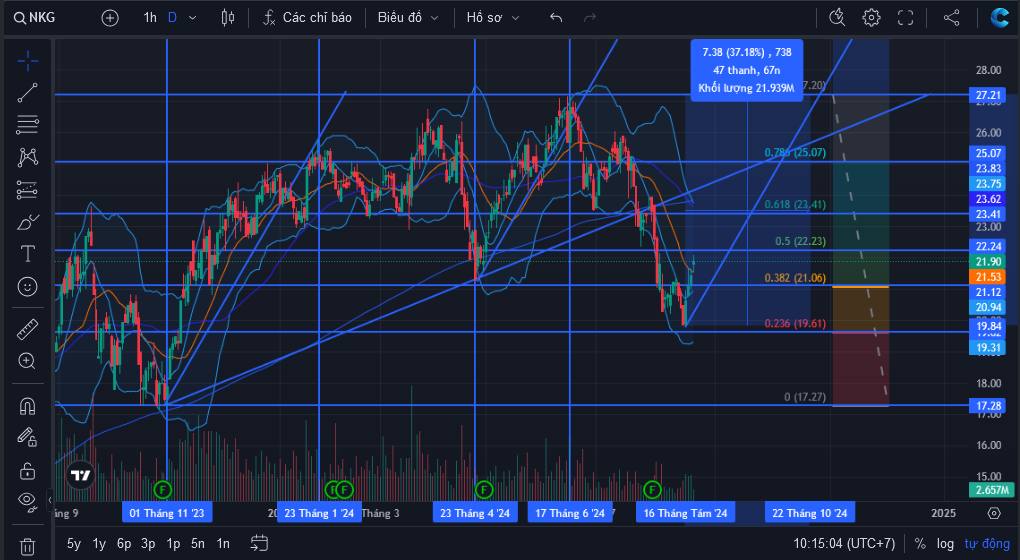Open chart settings gear

point(871,18)
